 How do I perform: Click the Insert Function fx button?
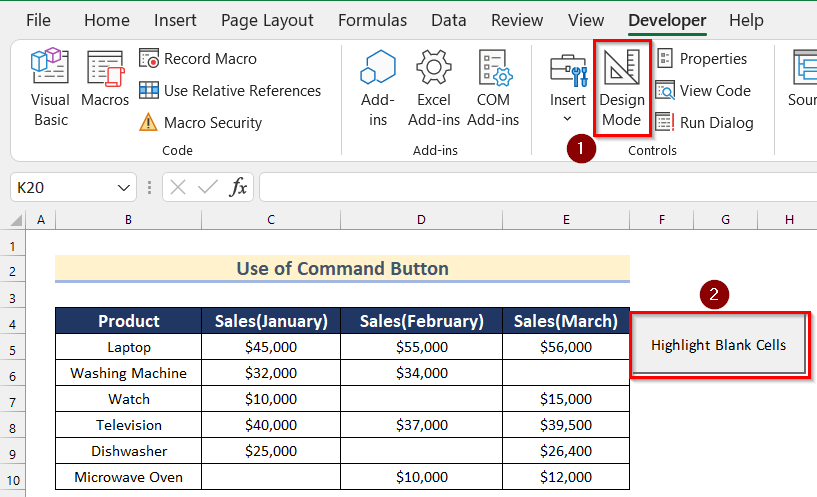tap(238, 188)
